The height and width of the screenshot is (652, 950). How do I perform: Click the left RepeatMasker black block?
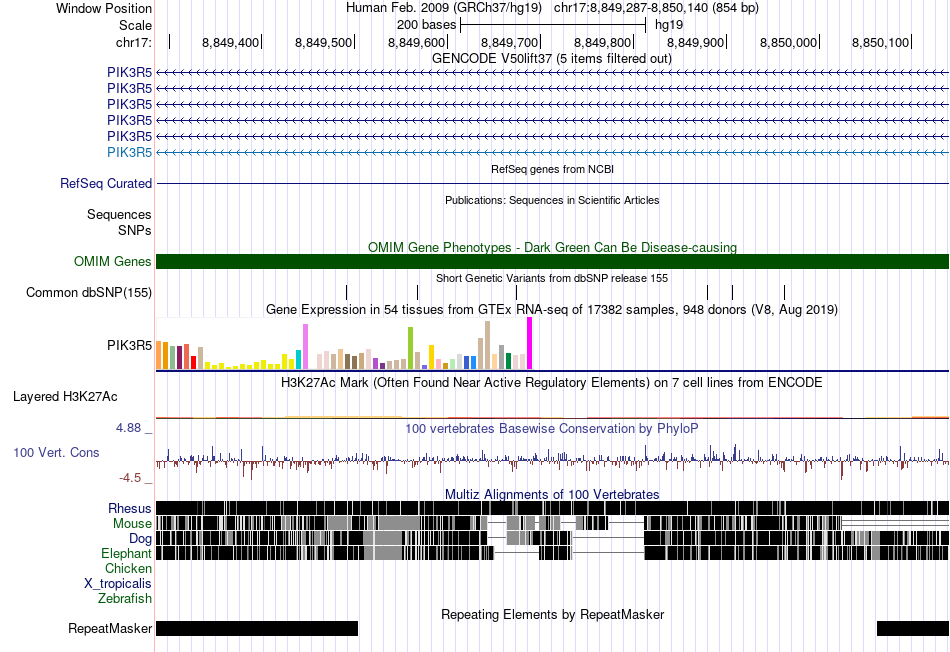coord(257,628)
